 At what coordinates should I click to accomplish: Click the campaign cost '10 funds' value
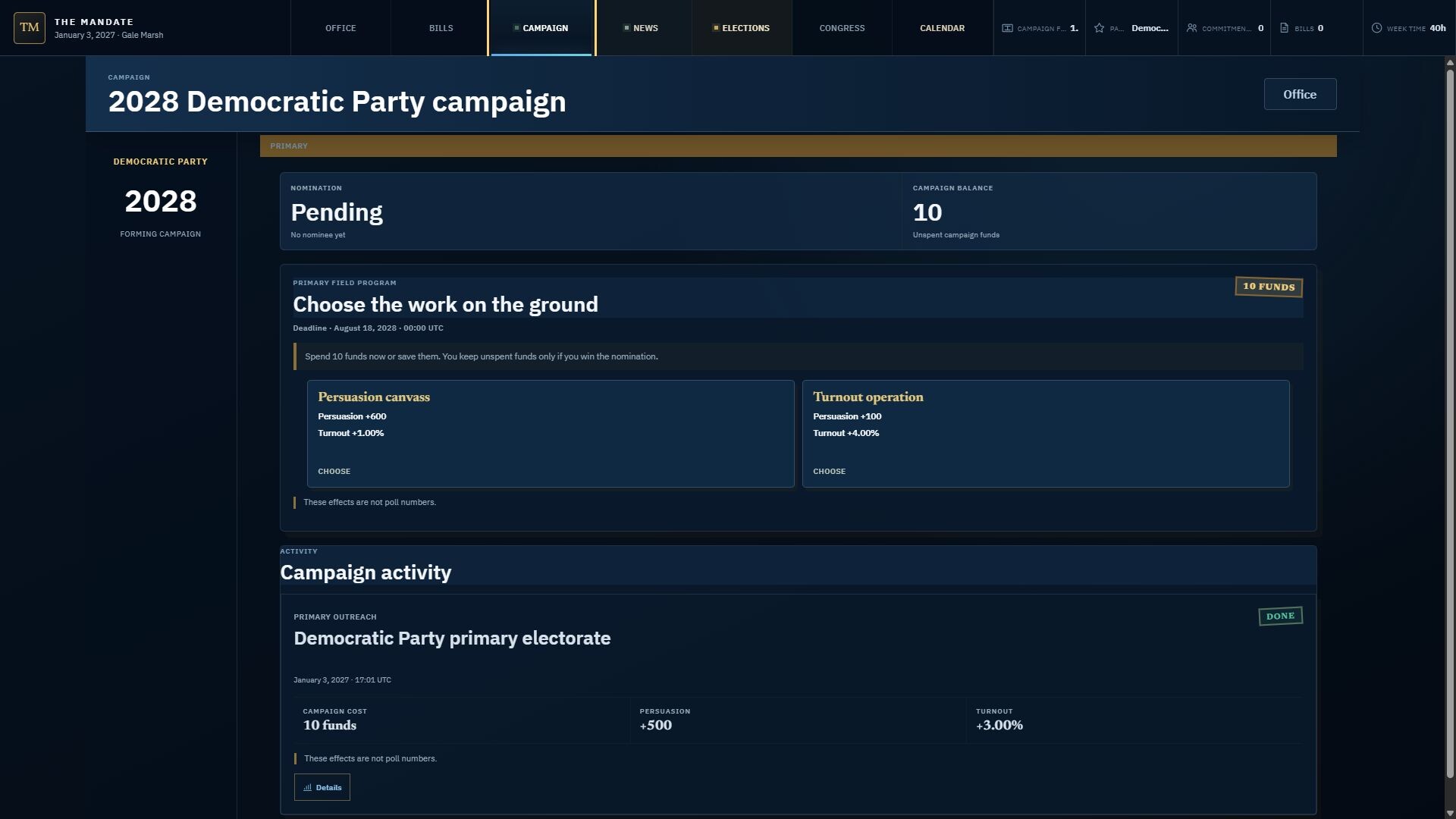(330, 726)
